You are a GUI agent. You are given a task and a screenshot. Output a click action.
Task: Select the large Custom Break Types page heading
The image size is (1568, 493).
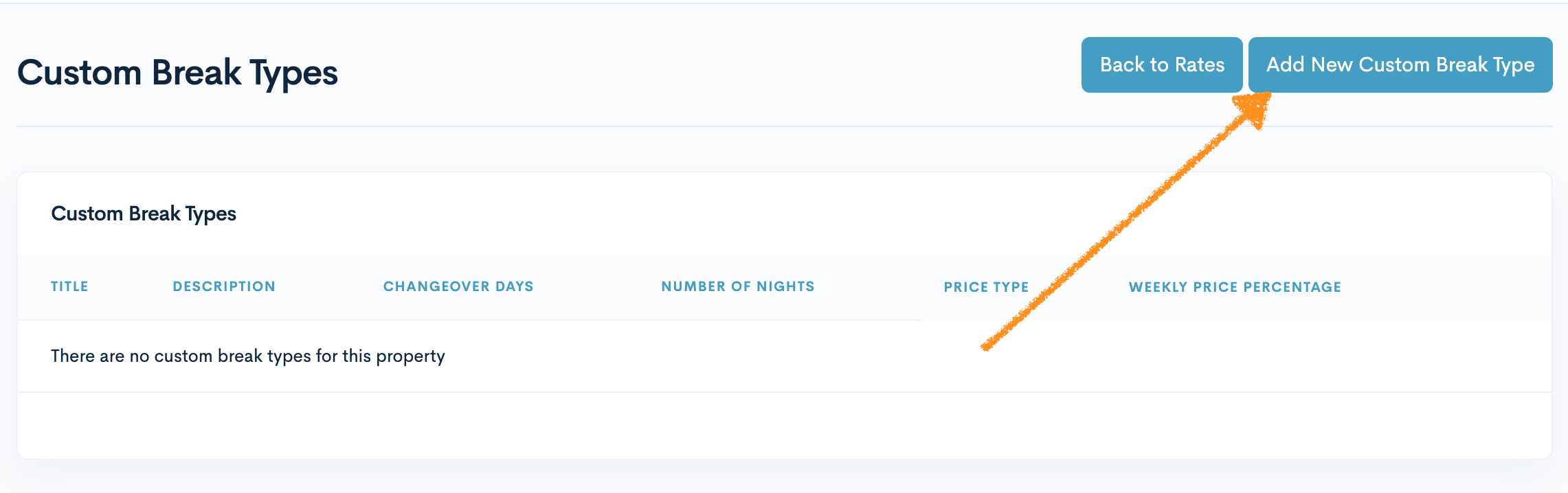click(177, 73)
